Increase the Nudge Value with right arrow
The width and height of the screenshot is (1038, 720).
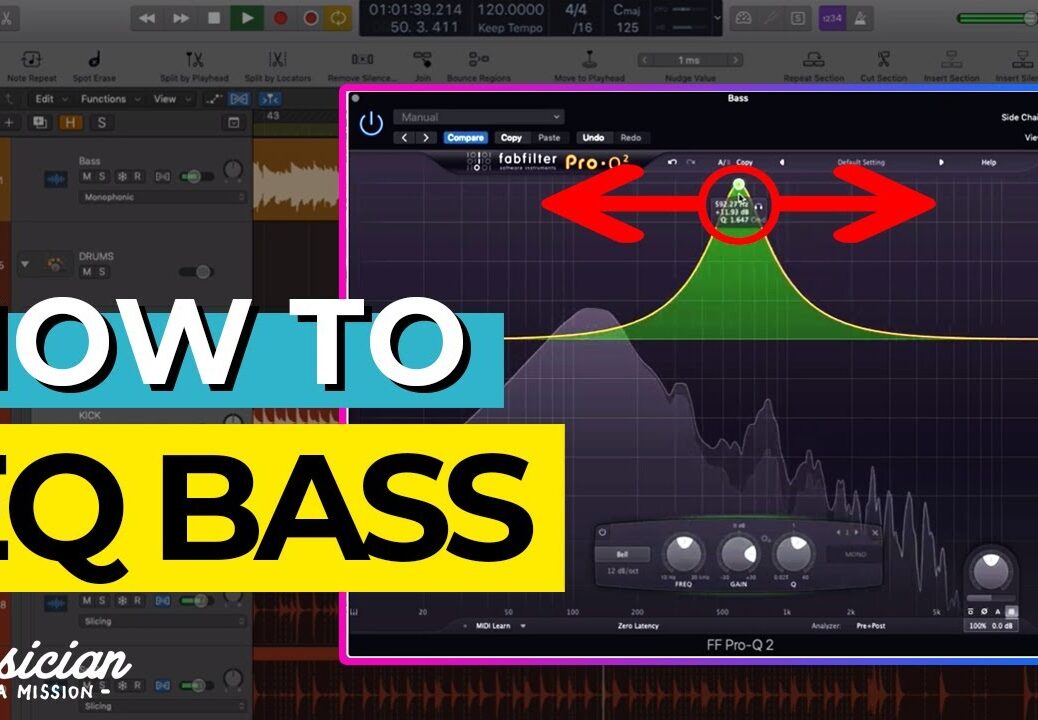pyautogui.click(x=735, y=60)
